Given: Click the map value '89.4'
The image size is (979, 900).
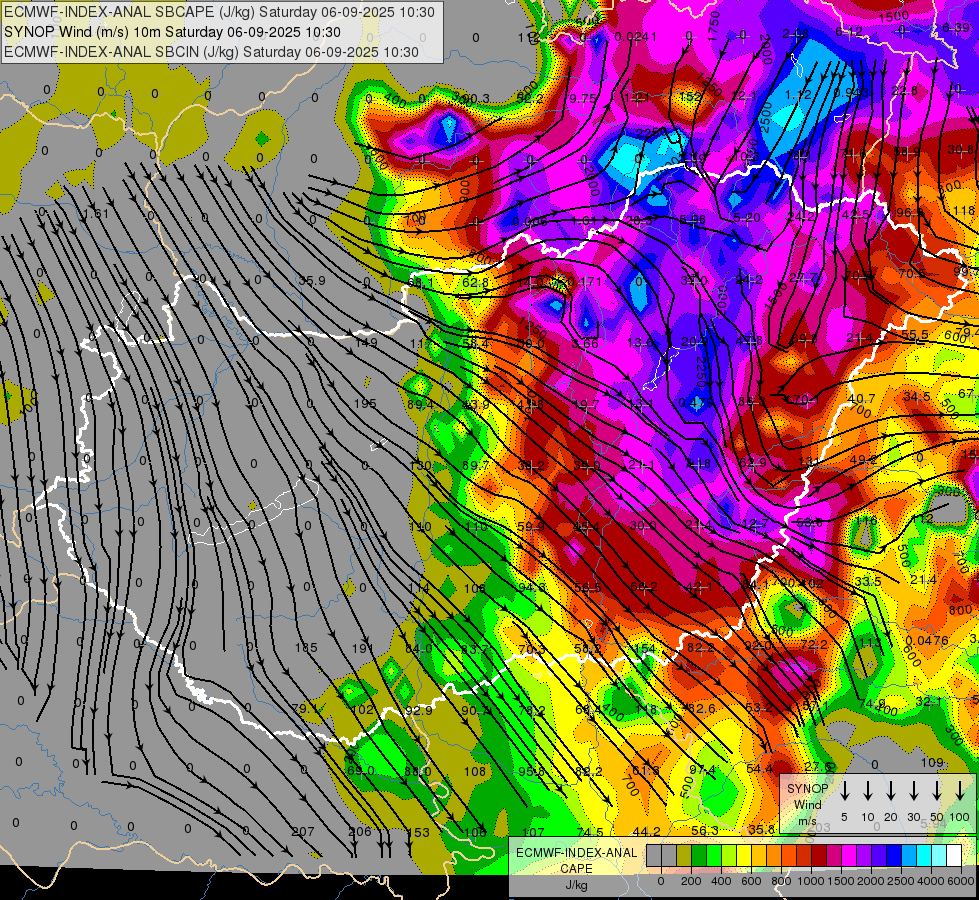Looking at the screenshot, I should point(420,405).
